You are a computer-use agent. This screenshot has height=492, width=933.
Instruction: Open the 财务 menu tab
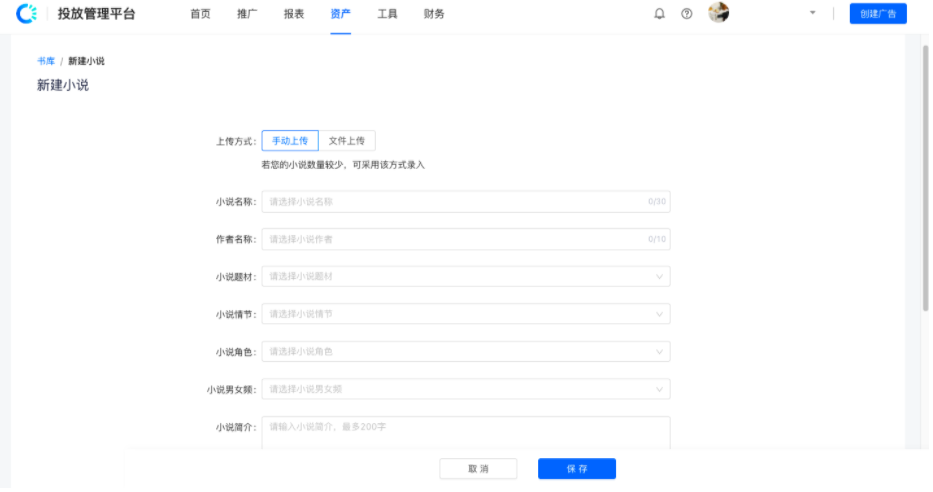pyautogui.click(x=434, y=14)
